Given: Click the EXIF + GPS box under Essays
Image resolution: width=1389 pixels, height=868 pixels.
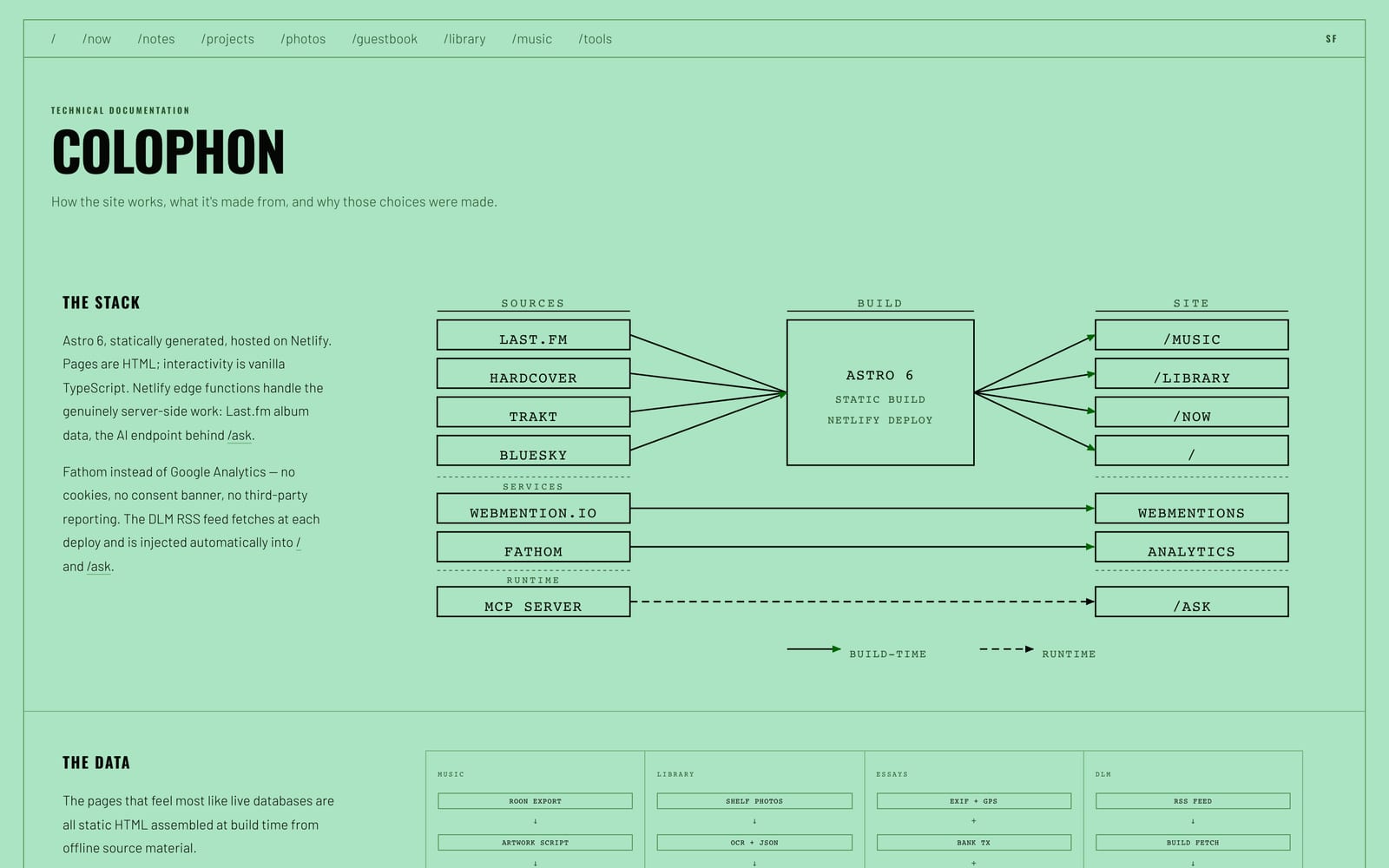Looking at the screenshot, I should point(974,801).
